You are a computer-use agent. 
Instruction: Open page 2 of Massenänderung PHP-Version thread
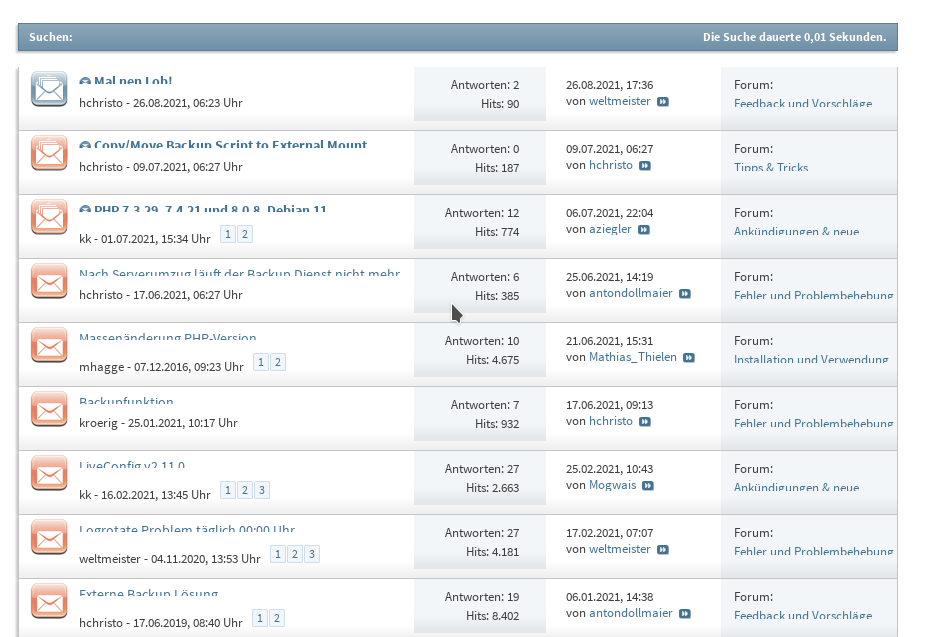pyautogui.click(x=278, y=362)
